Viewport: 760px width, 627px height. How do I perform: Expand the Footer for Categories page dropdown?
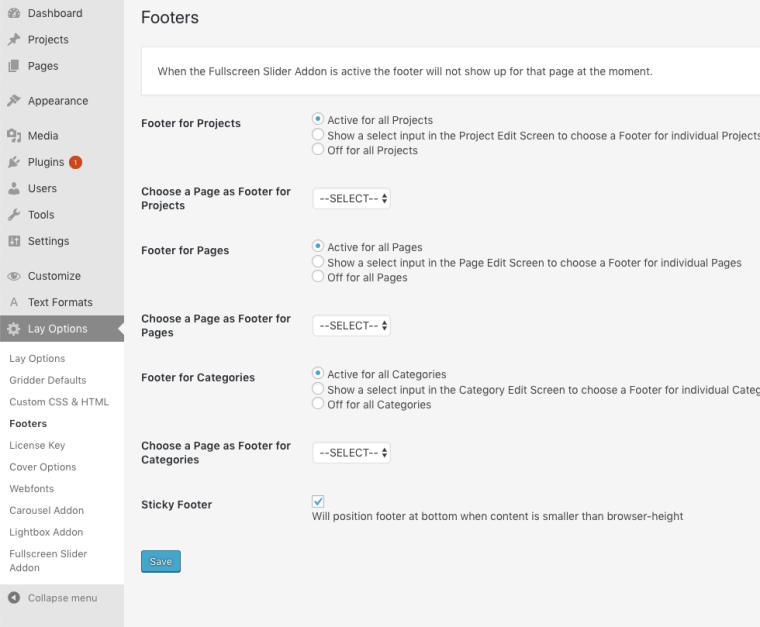point(351,453)
